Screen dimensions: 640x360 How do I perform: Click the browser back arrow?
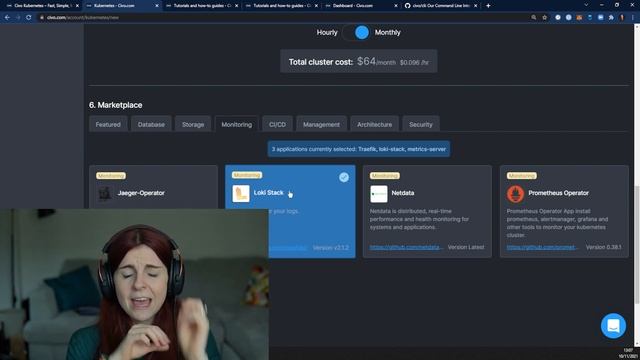point(7,18)
